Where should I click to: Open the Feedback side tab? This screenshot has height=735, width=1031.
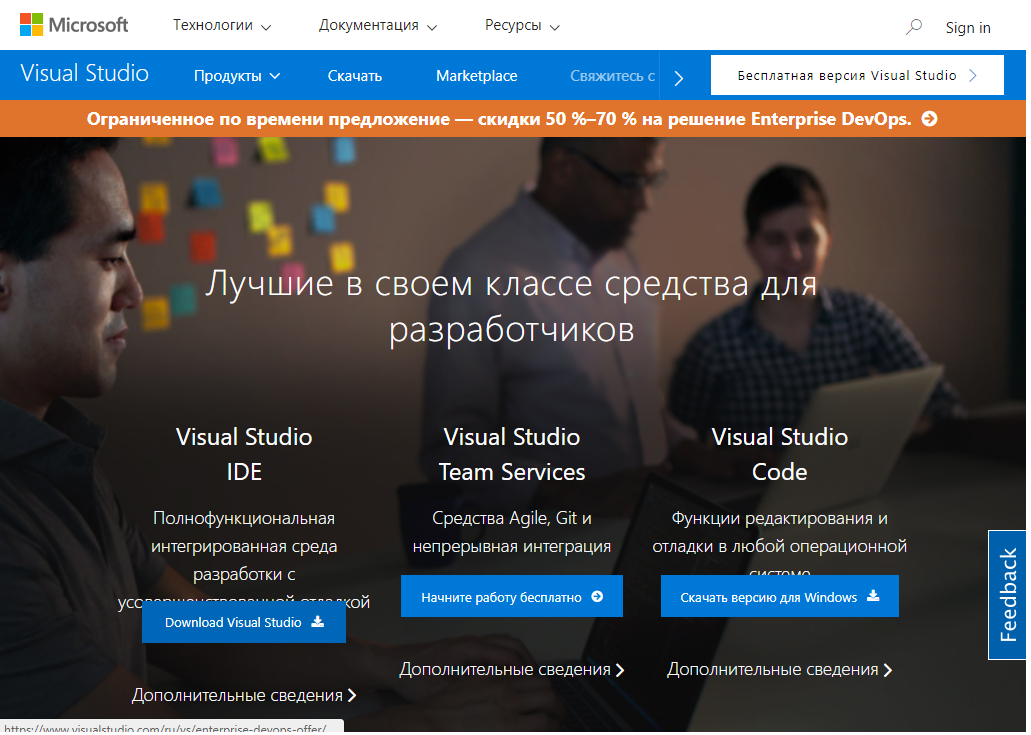pos(1007,595)
